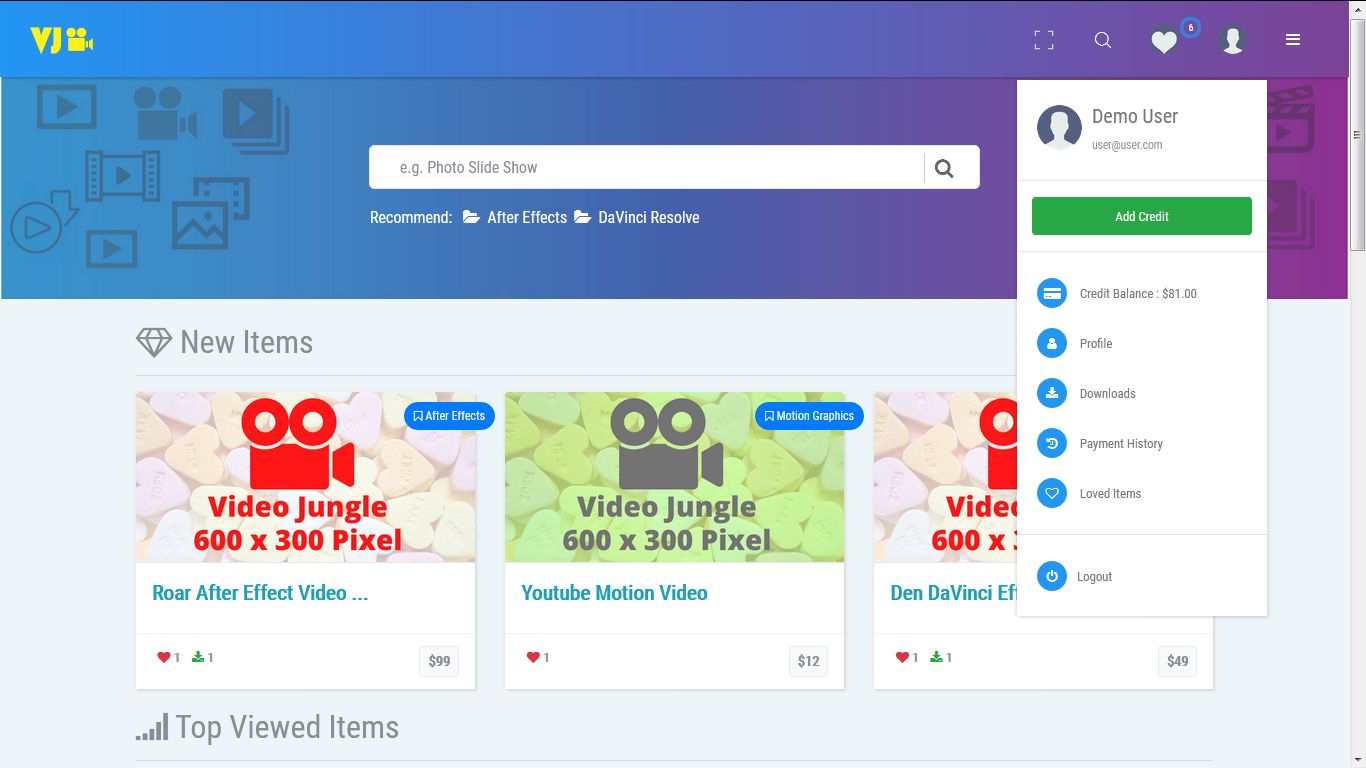
Task: Select Payment History menu item
Action: (x=1120, y=444)
